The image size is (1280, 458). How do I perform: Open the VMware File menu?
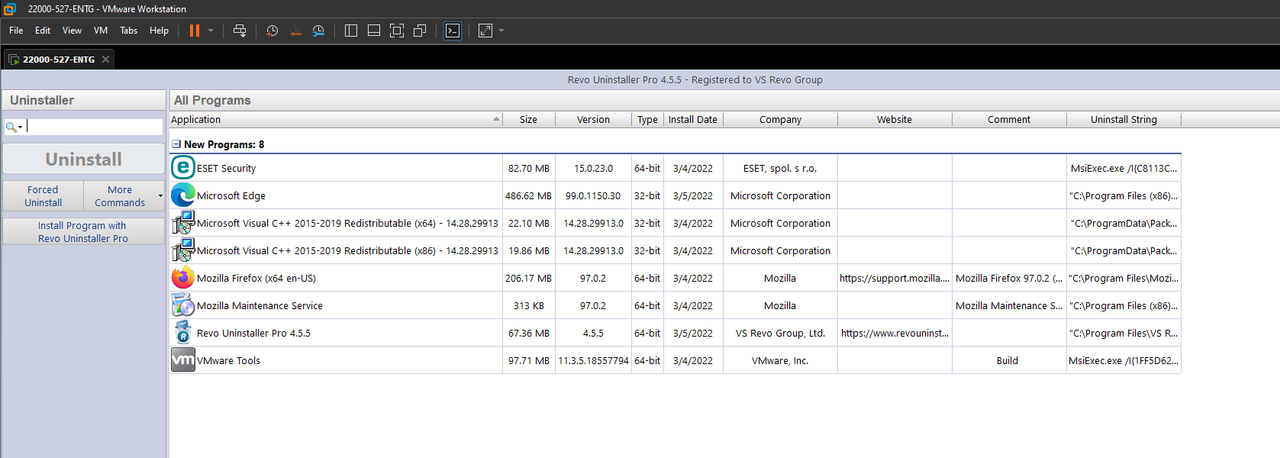(16, 30)
